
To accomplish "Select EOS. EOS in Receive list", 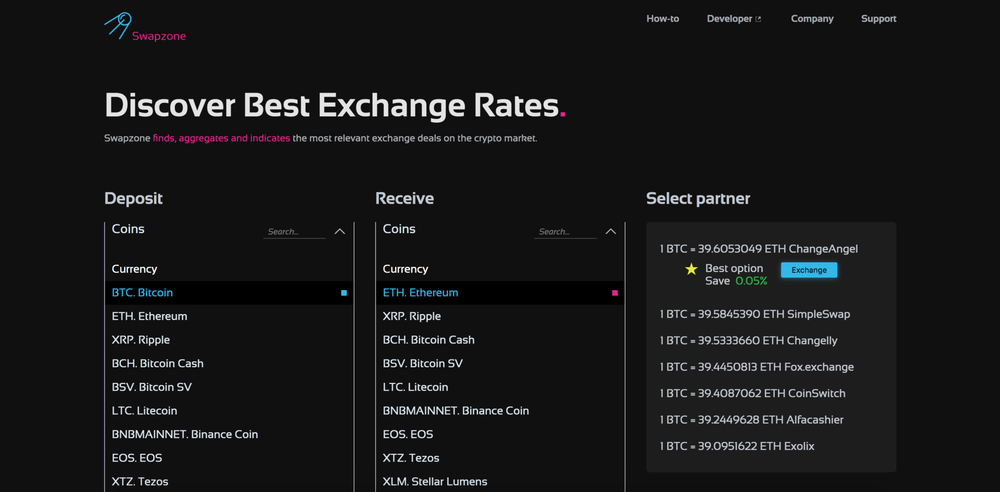I will click(x=500, y=435).
